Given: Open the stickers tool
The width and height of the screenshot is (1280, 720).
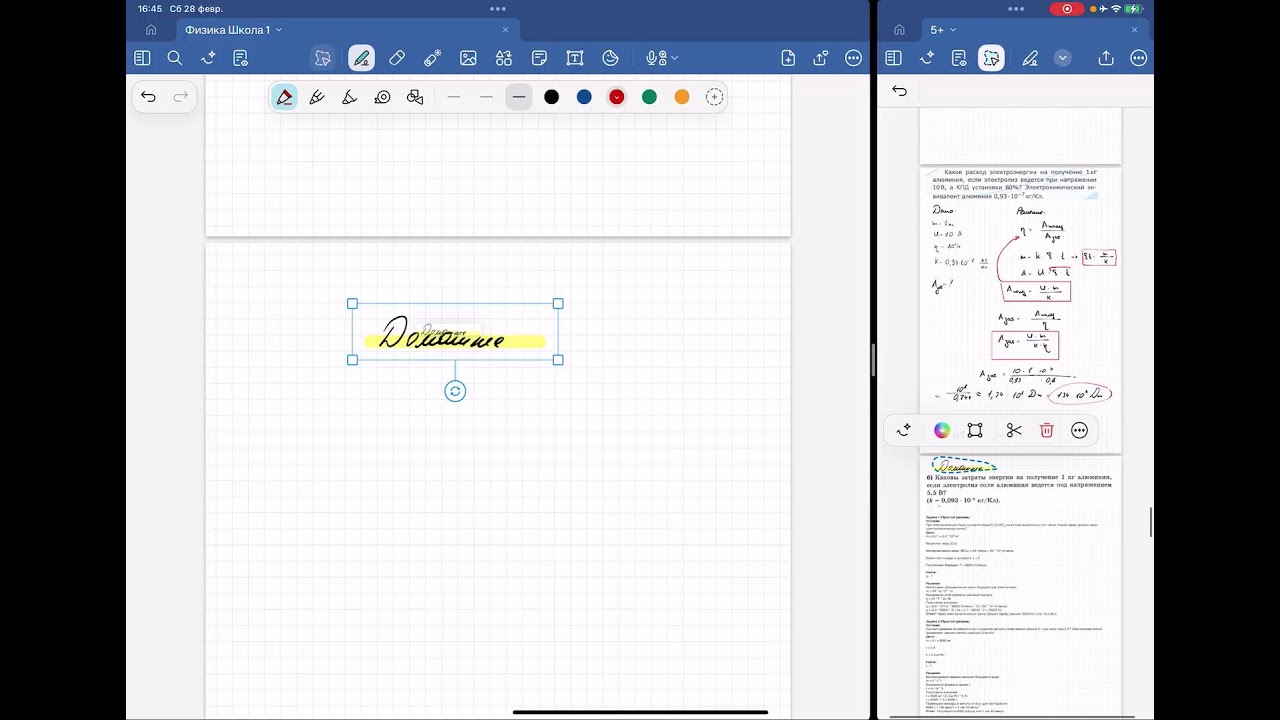Looking at the screenshot, I should [610, 58].
